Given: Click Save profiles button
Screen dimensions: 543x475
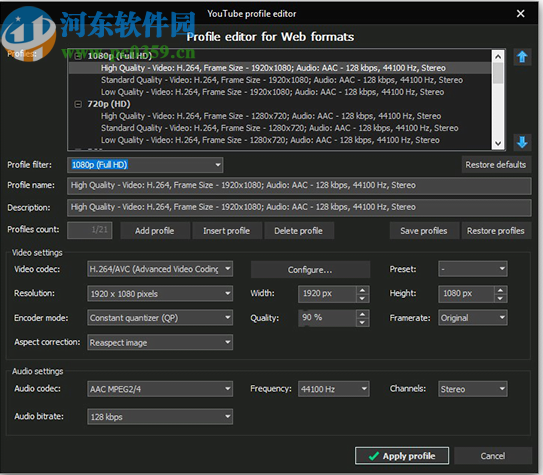Looking at the screenshot, I should pyautogui.click(x=424, y=231).
